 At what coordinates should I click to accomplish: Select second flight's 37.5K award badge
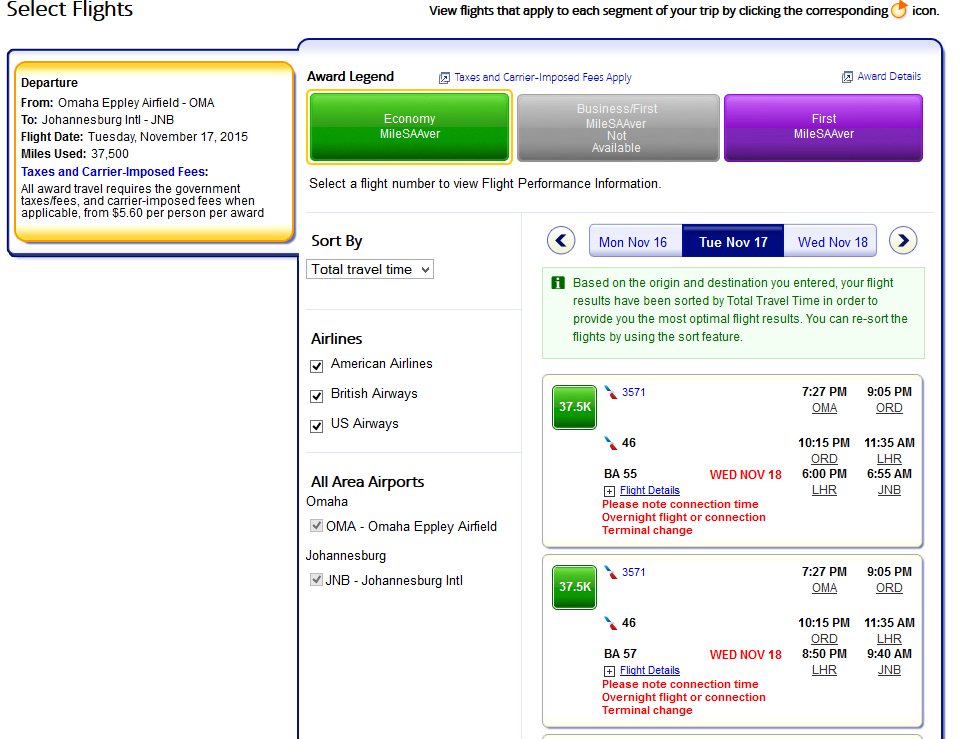point(575,587)
